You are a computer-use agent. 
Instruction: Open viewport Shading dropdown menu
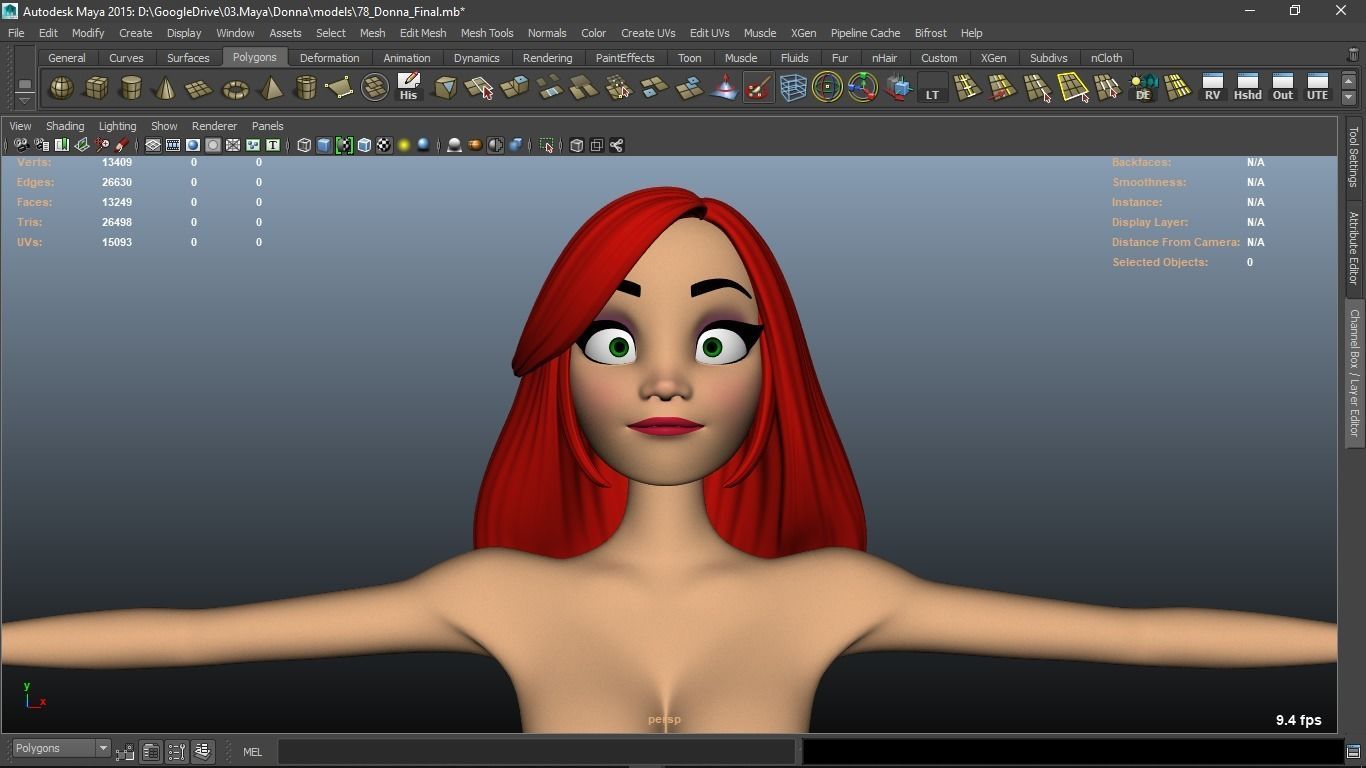pyautogui.click(x=65, y=126)
